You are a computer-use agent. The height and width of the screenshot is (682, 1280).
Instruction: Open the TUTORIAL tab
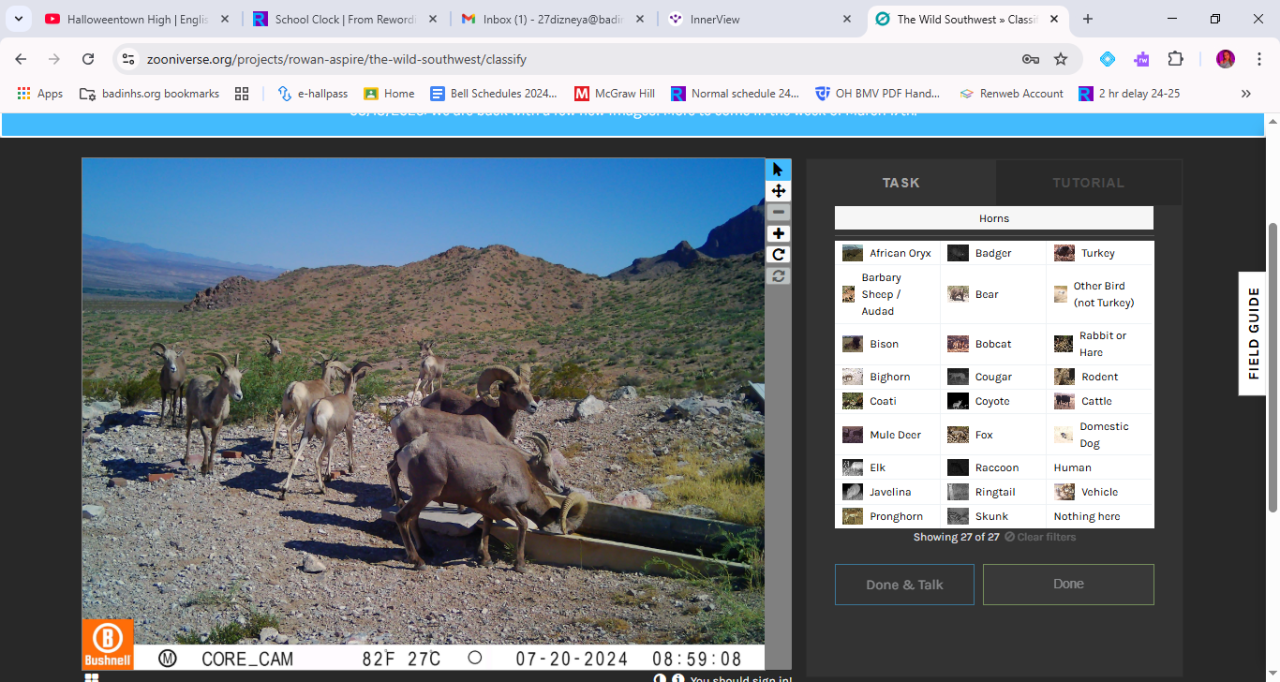(x=1088, y=183)
